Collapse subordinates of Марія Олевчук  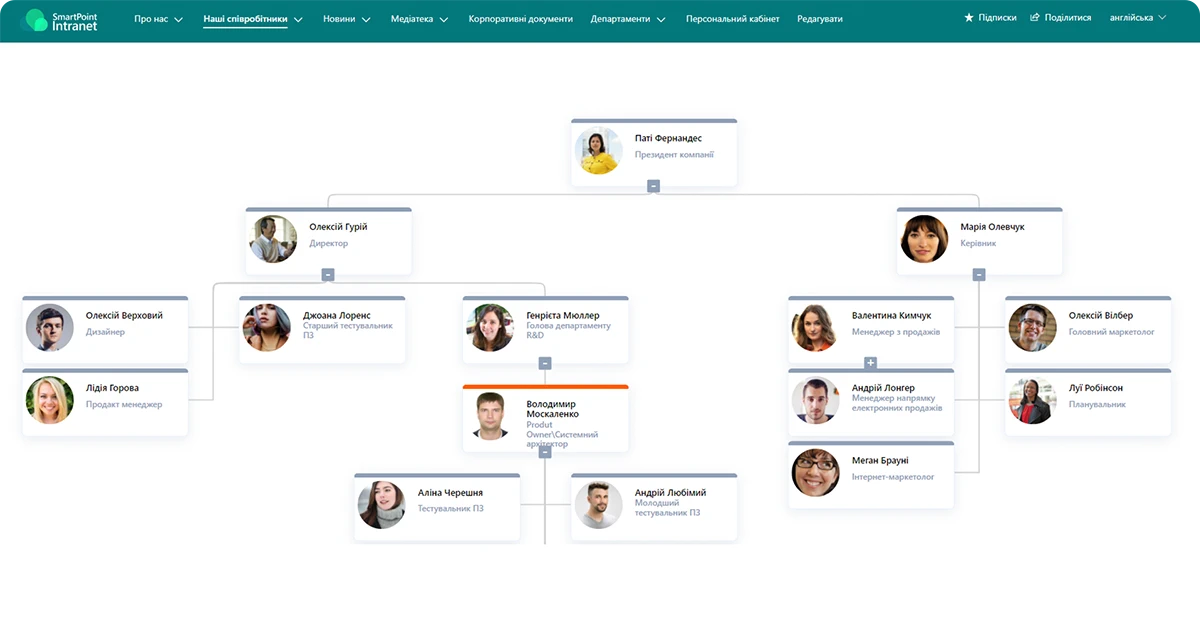(x=979, y=275)
